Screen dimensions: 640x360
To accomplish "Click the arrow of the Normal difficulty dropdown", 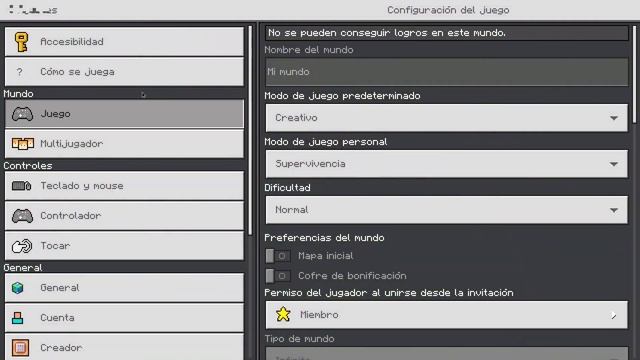I will (x=613, y=211).
